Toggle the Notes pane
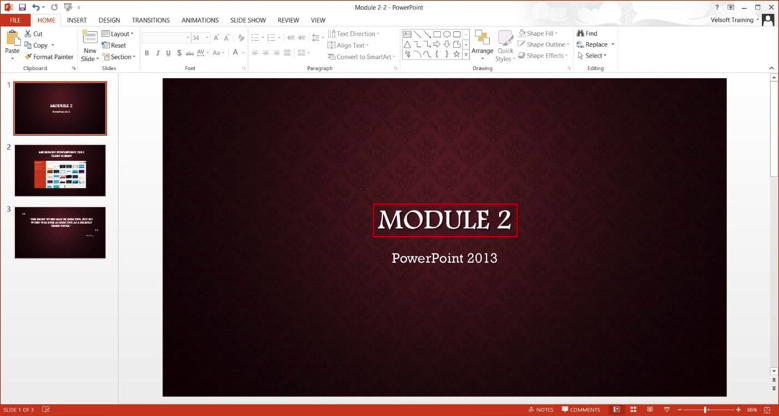This screenshot has width=779, height=416. (541, 410)
